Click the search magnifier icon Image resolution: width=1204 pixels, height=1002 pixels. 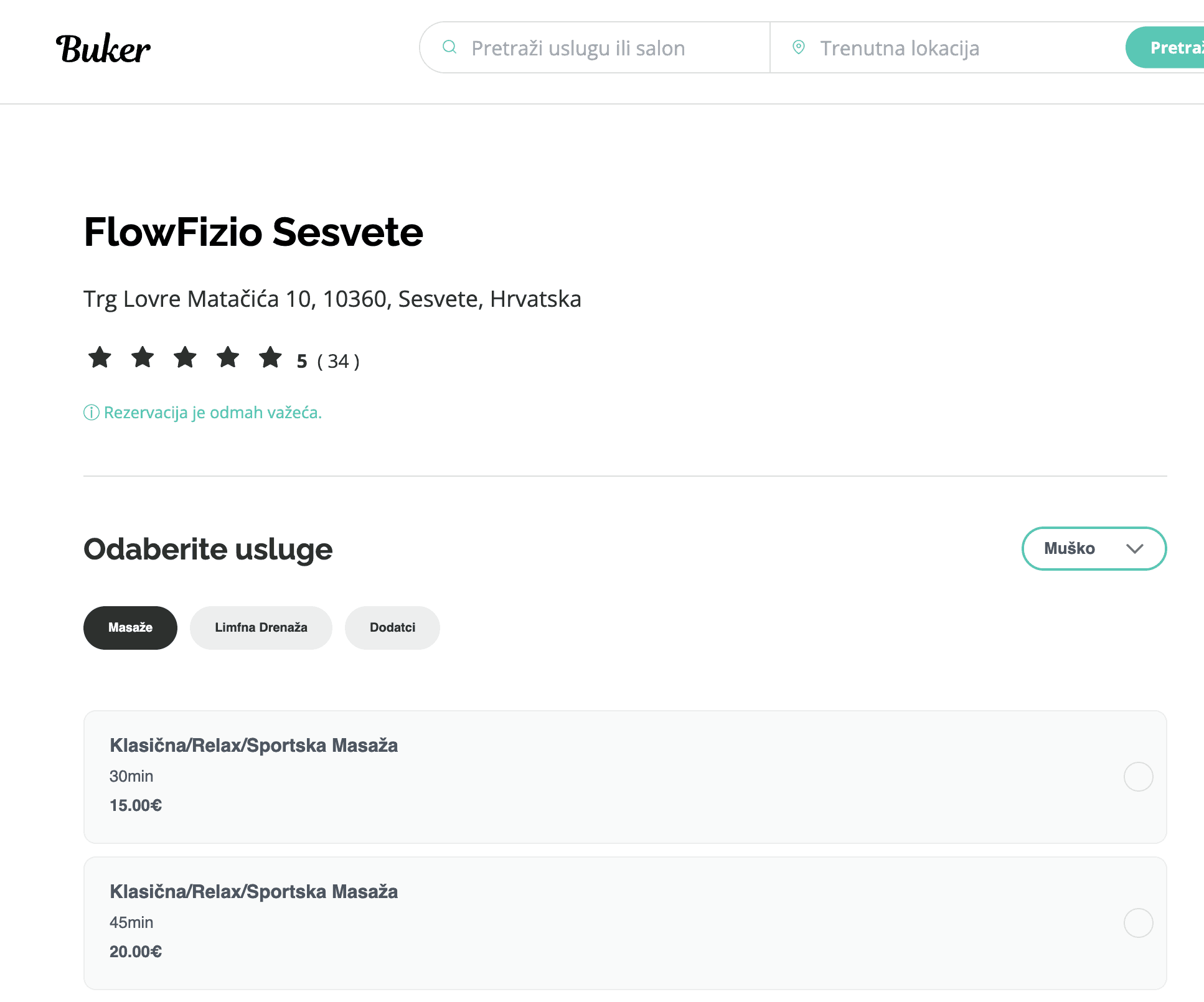(x=449, y=47)
